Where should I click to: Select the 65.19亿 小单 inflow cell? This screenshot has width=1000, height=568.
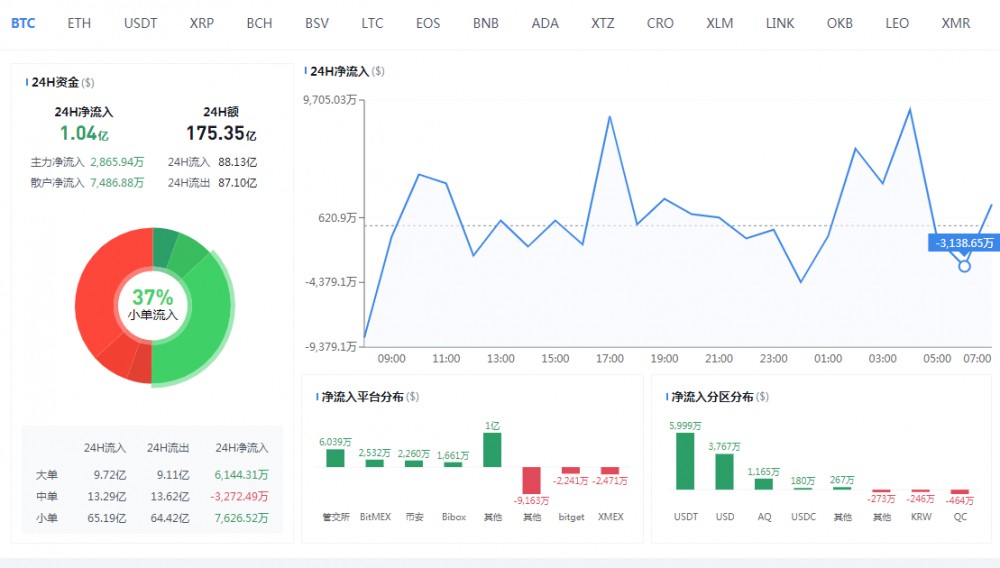[x=107, y=518]
